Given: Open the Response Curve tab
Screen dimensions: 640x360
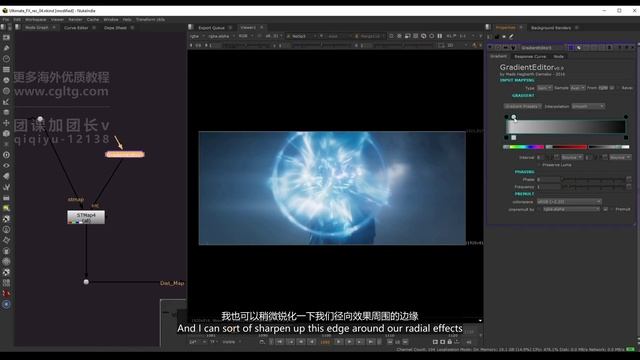Looking at the screenshot, I should [x=530, y=56].
